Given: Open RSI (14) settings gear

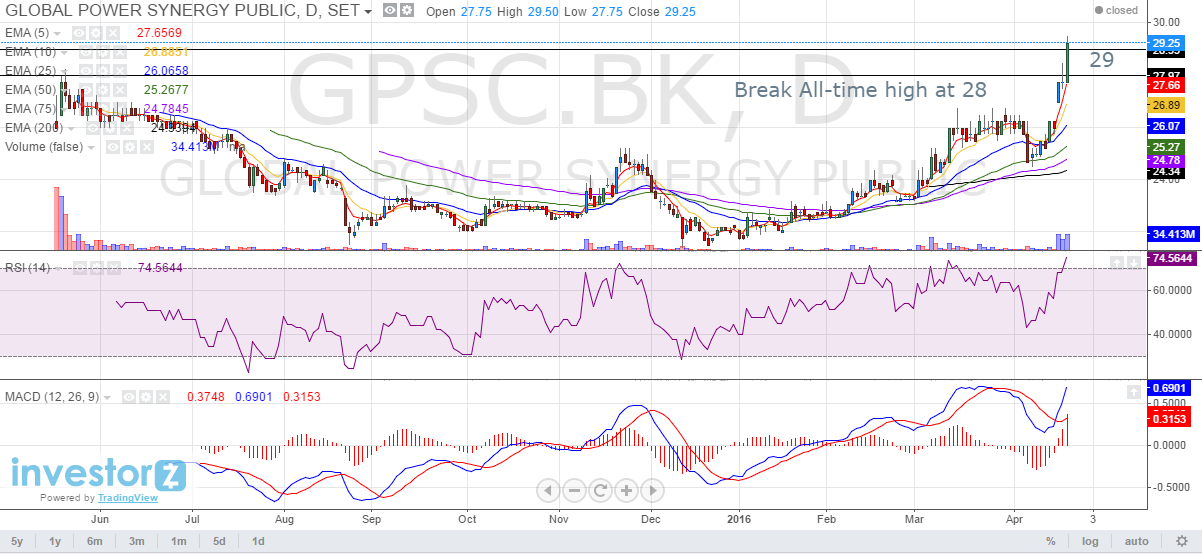Looking at the screenshot, I should 97,268.
